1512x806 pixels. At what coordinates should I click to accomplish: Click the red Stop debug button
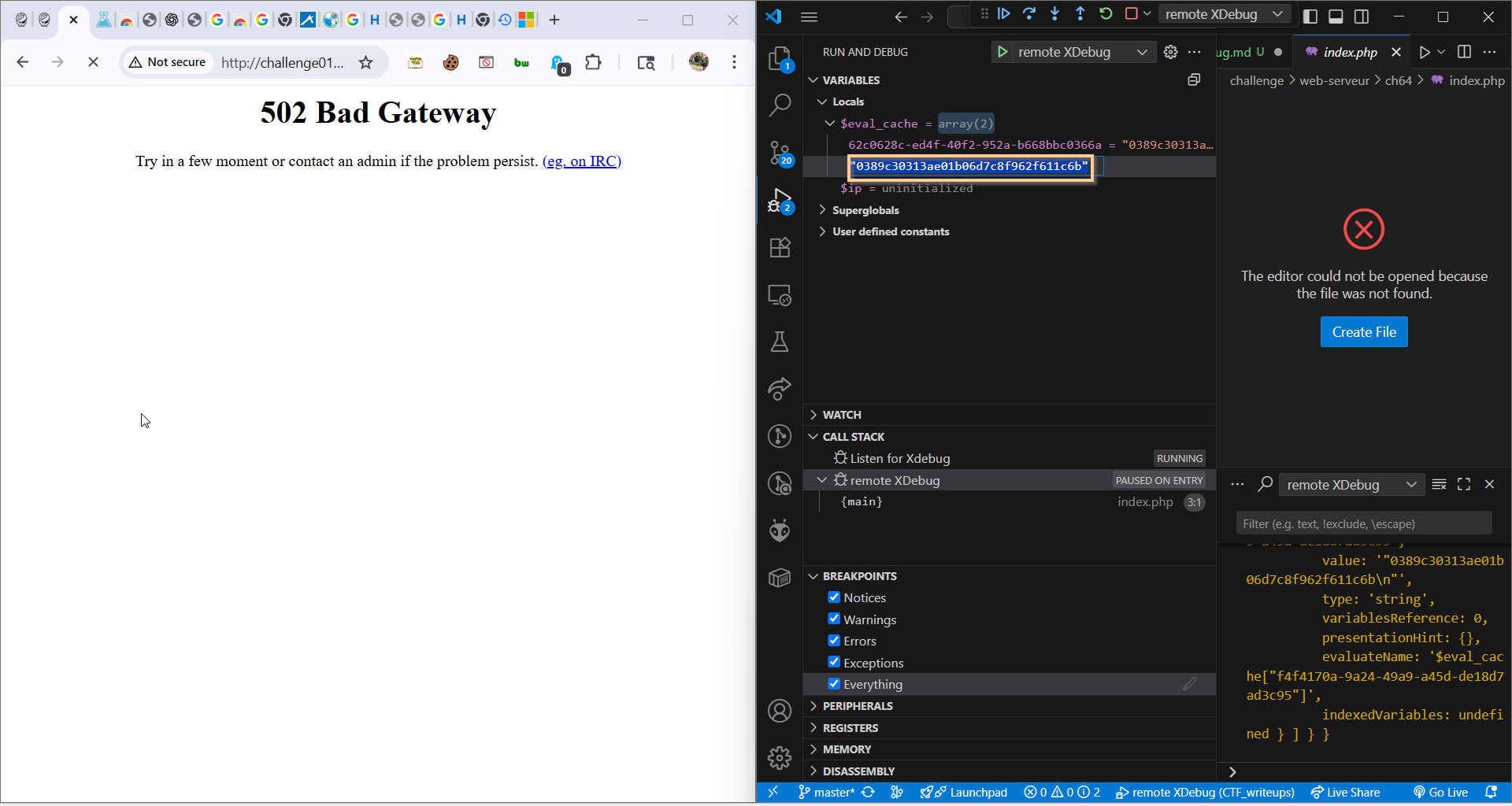[1131, 13]
